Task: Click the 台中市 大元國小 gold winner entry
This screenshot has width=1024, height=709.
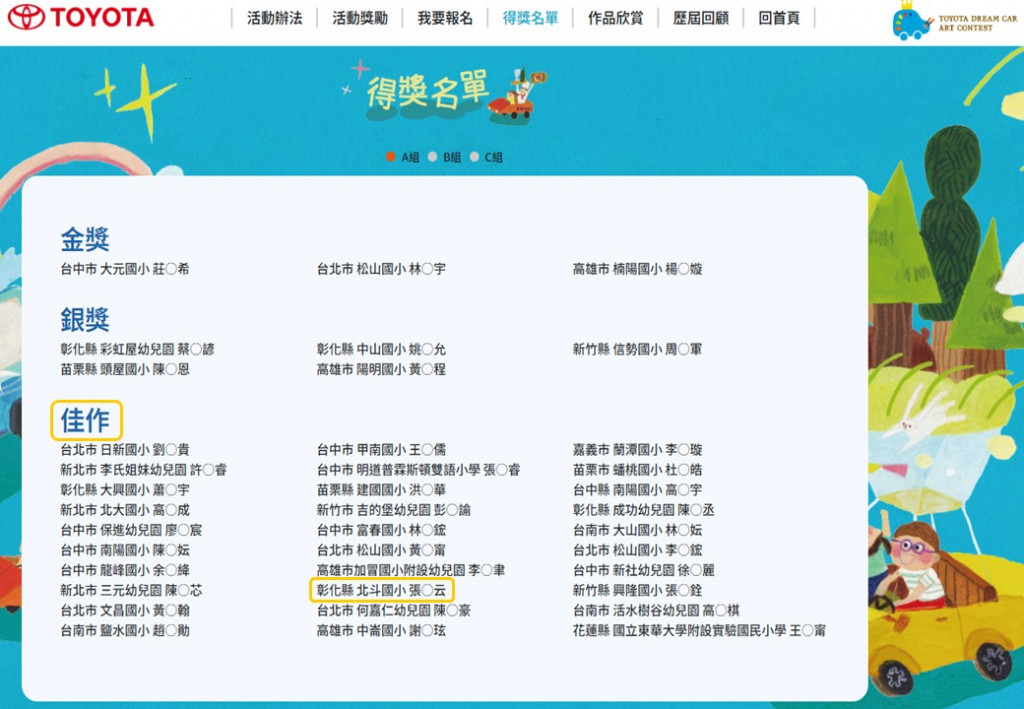Action: 124,269
